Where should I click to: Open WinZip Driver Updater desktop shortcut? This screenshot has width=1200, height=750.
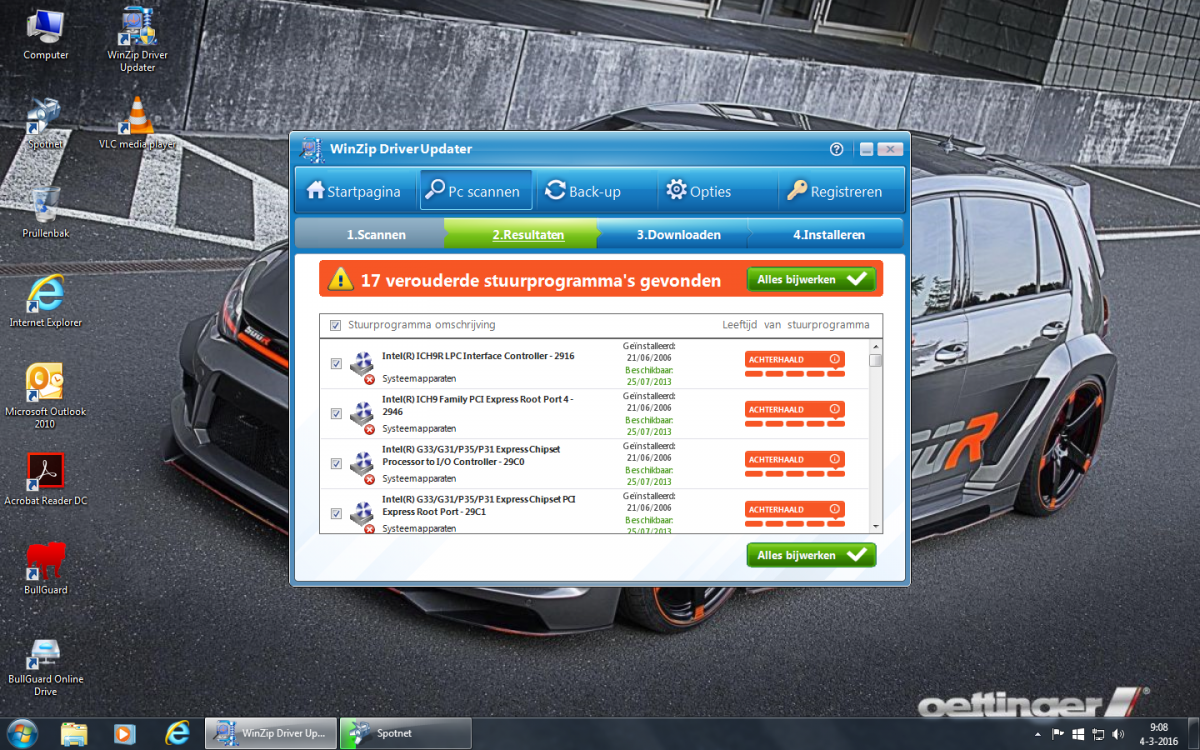pos(138,40)
